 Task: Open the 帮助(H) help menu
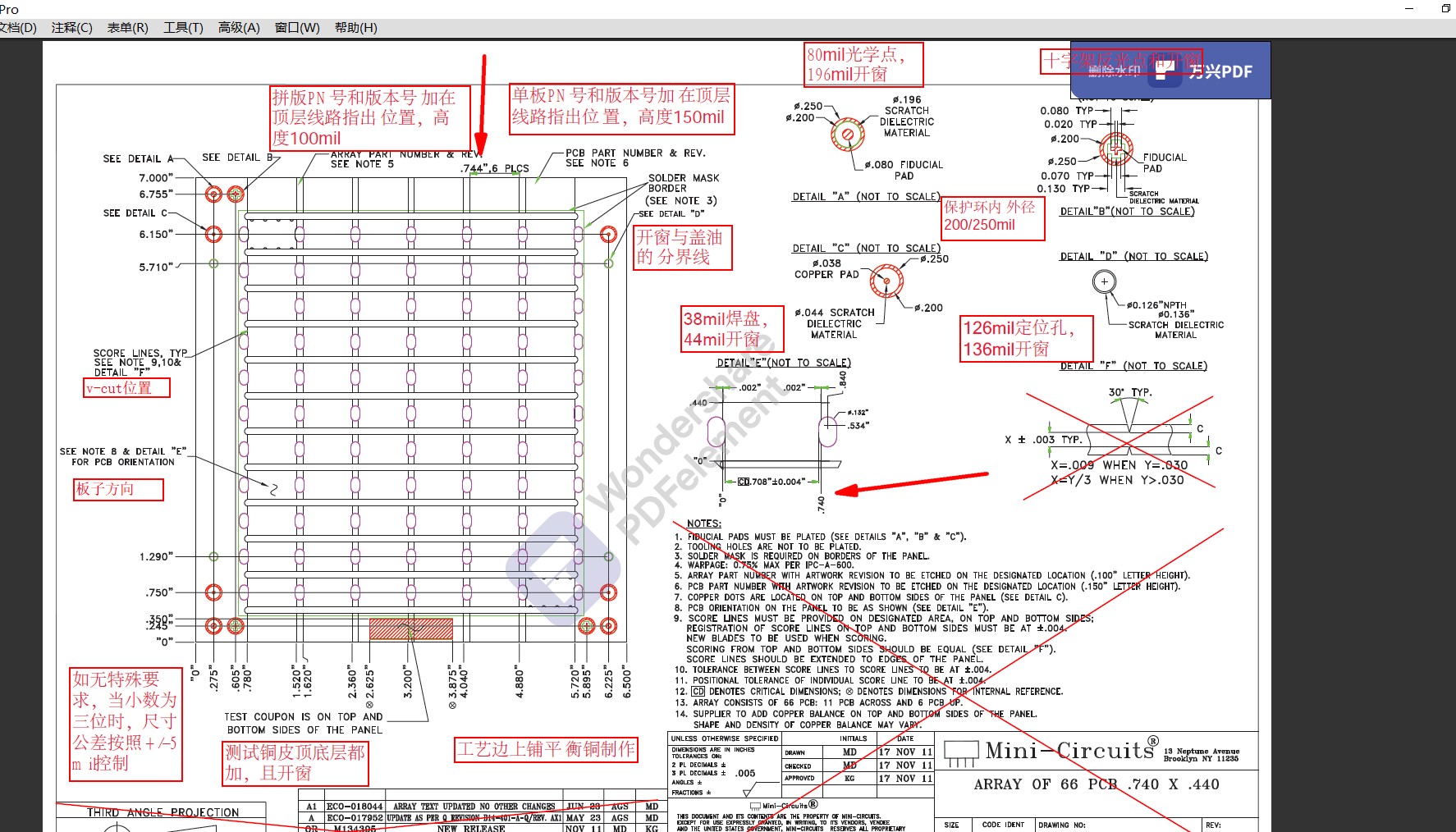pyautogui.click(x=356, y=27)
